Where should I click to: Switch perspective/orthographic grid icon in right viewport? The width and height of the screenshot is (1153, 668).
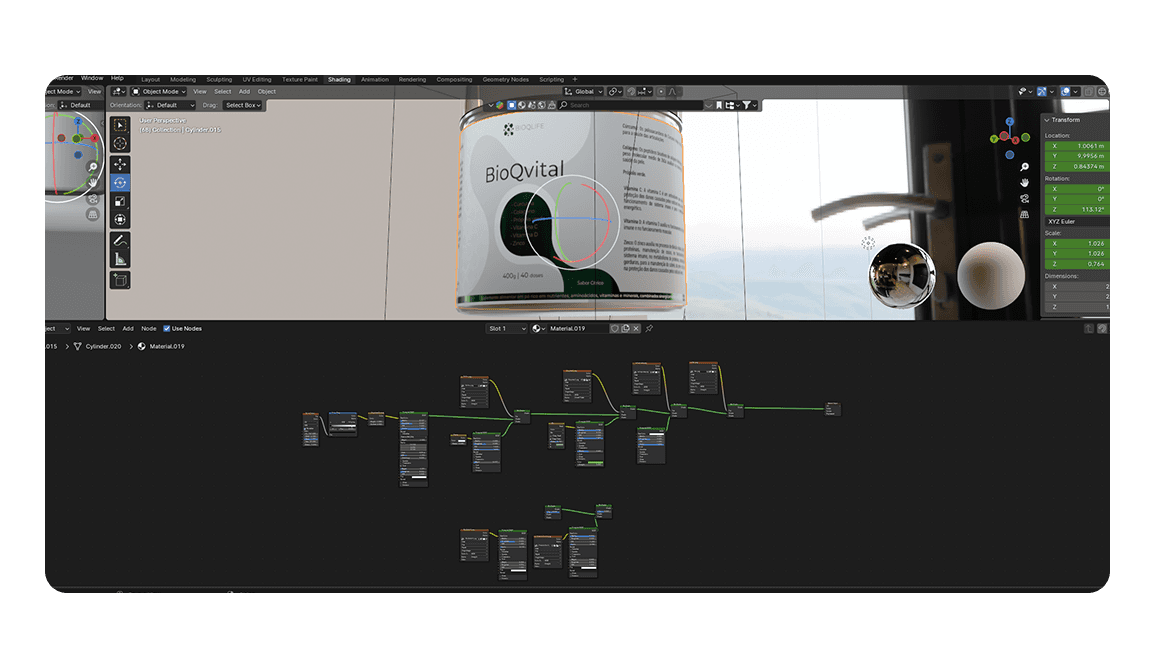[x=1025, y=214]
